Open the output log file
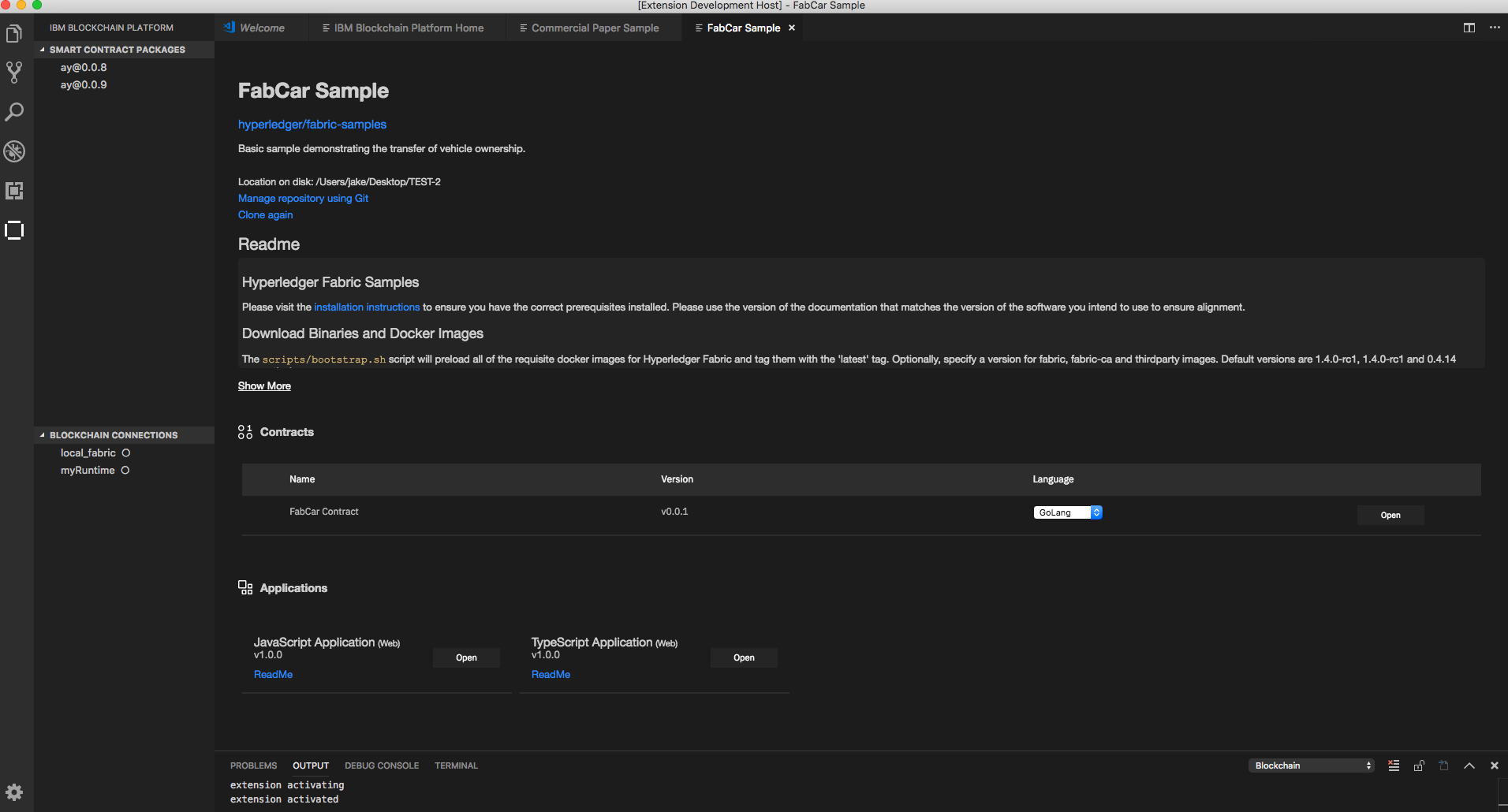Image resolution: width=1508 pixels, height=812 pixels. (x=1443, y=765)
